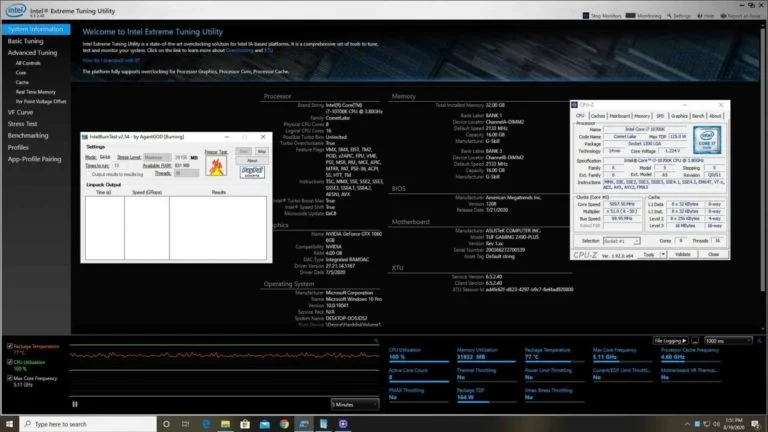The width and height of the screenshot is (768, 432).
Task: Click the PayPal donate image
Action: click(x=252, y=172)
